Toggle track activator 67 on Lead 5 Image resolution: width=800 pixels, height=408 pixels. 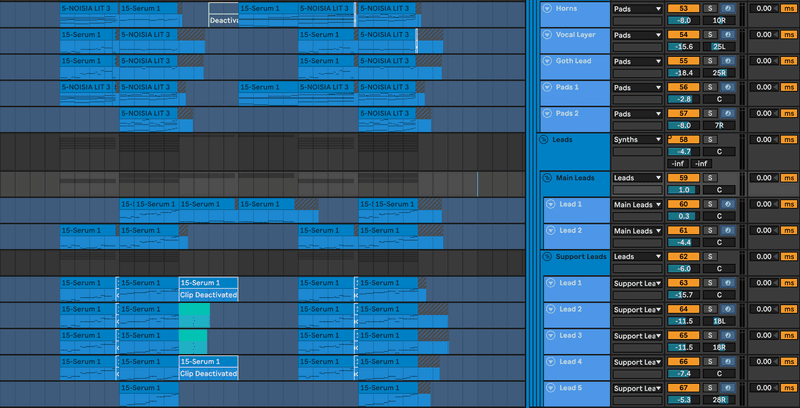click(683, 388)
